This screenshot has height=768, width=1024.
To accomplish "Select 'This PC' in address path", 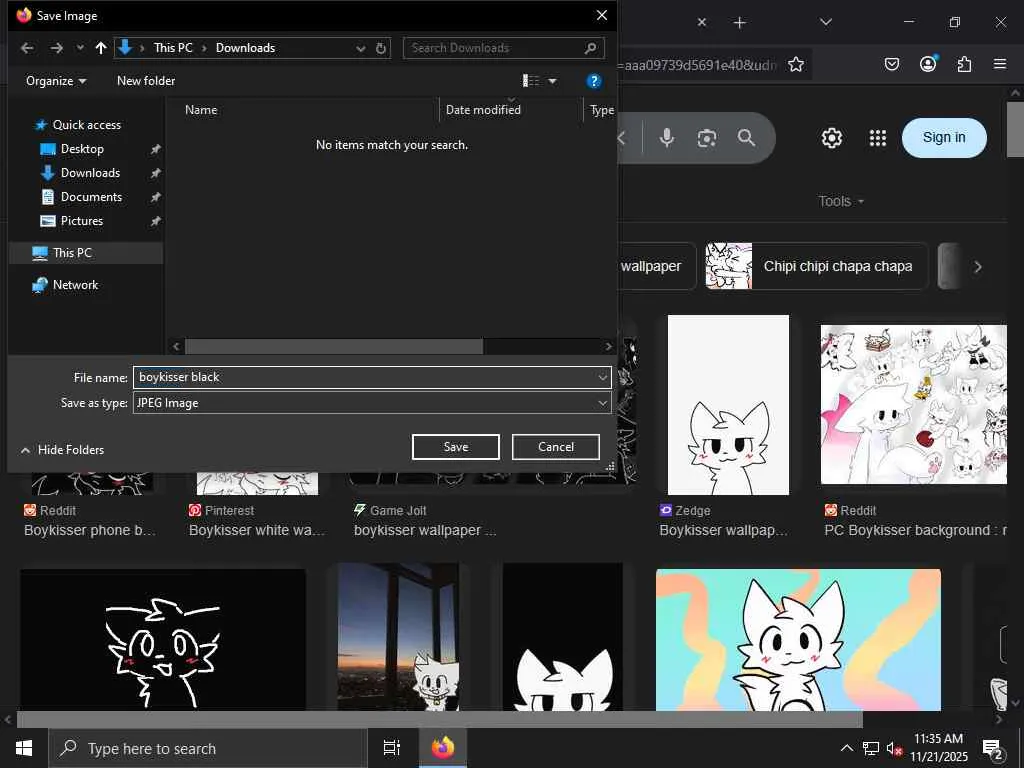I will [173, 48].
